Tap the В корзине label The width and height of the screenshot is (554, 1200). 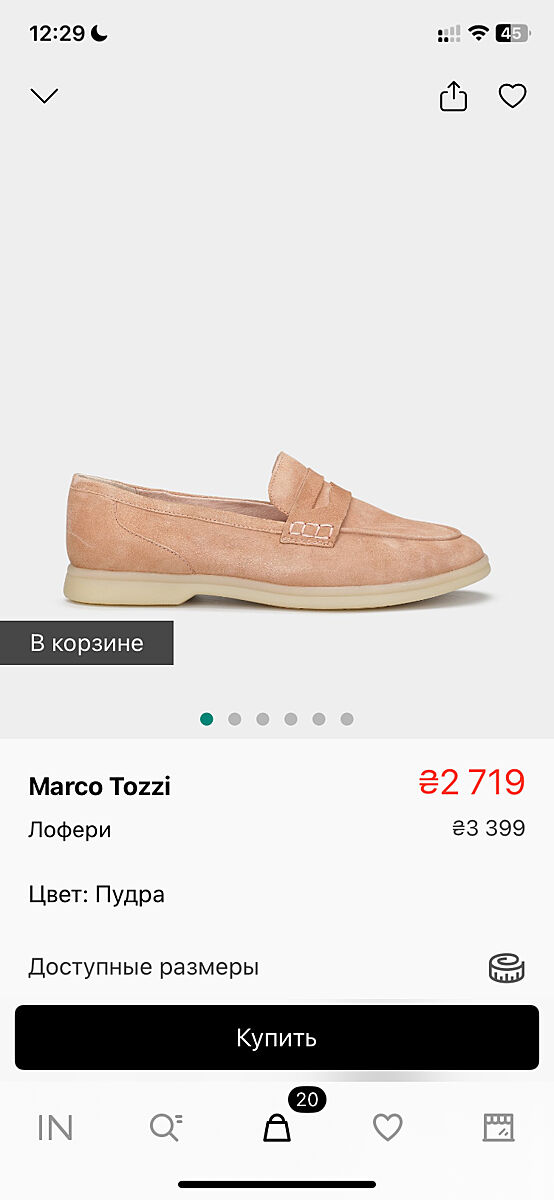[87, 643]
